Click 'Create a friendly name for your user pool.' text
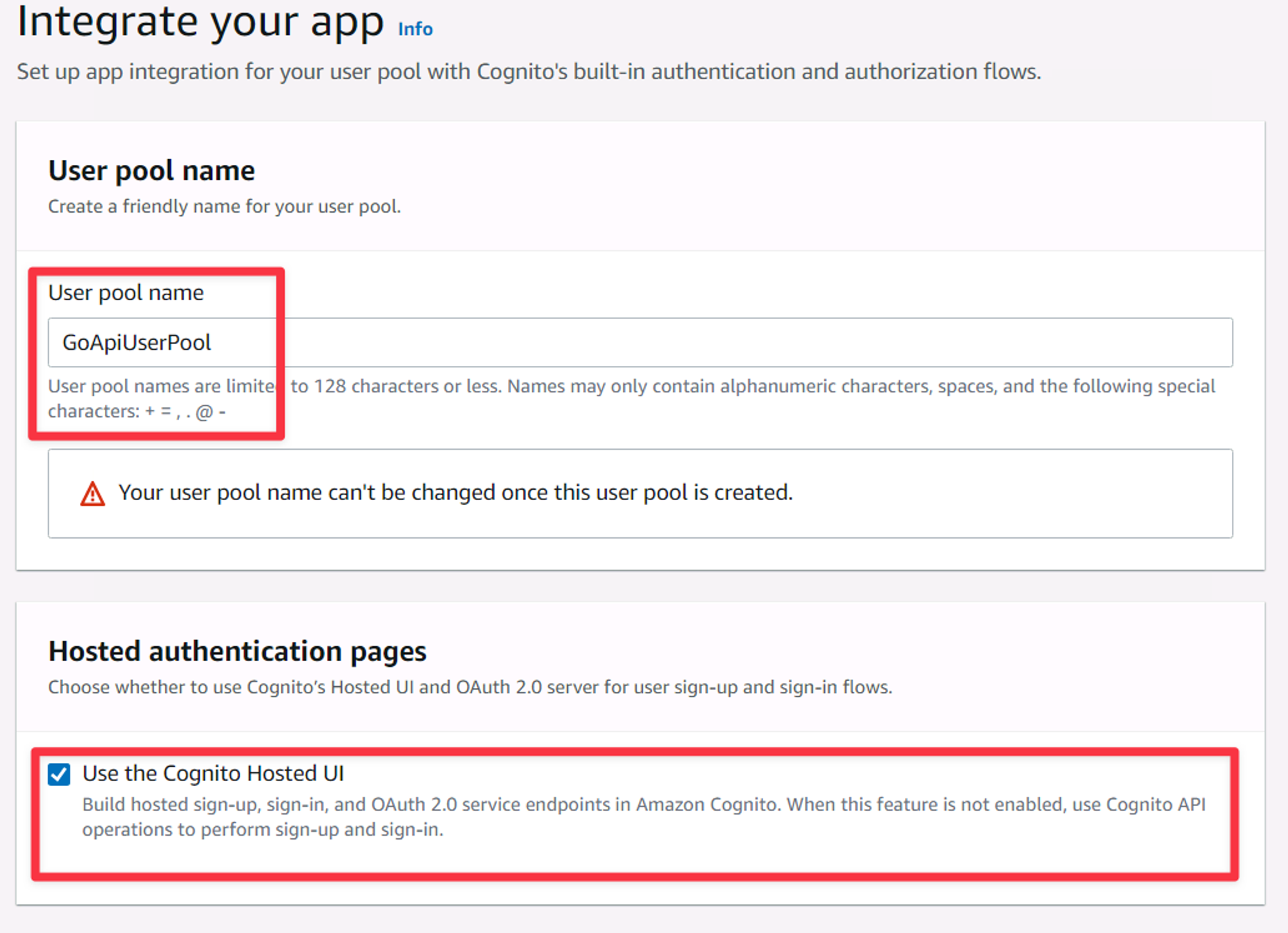 pyautogui.click(x=224, y=207)
